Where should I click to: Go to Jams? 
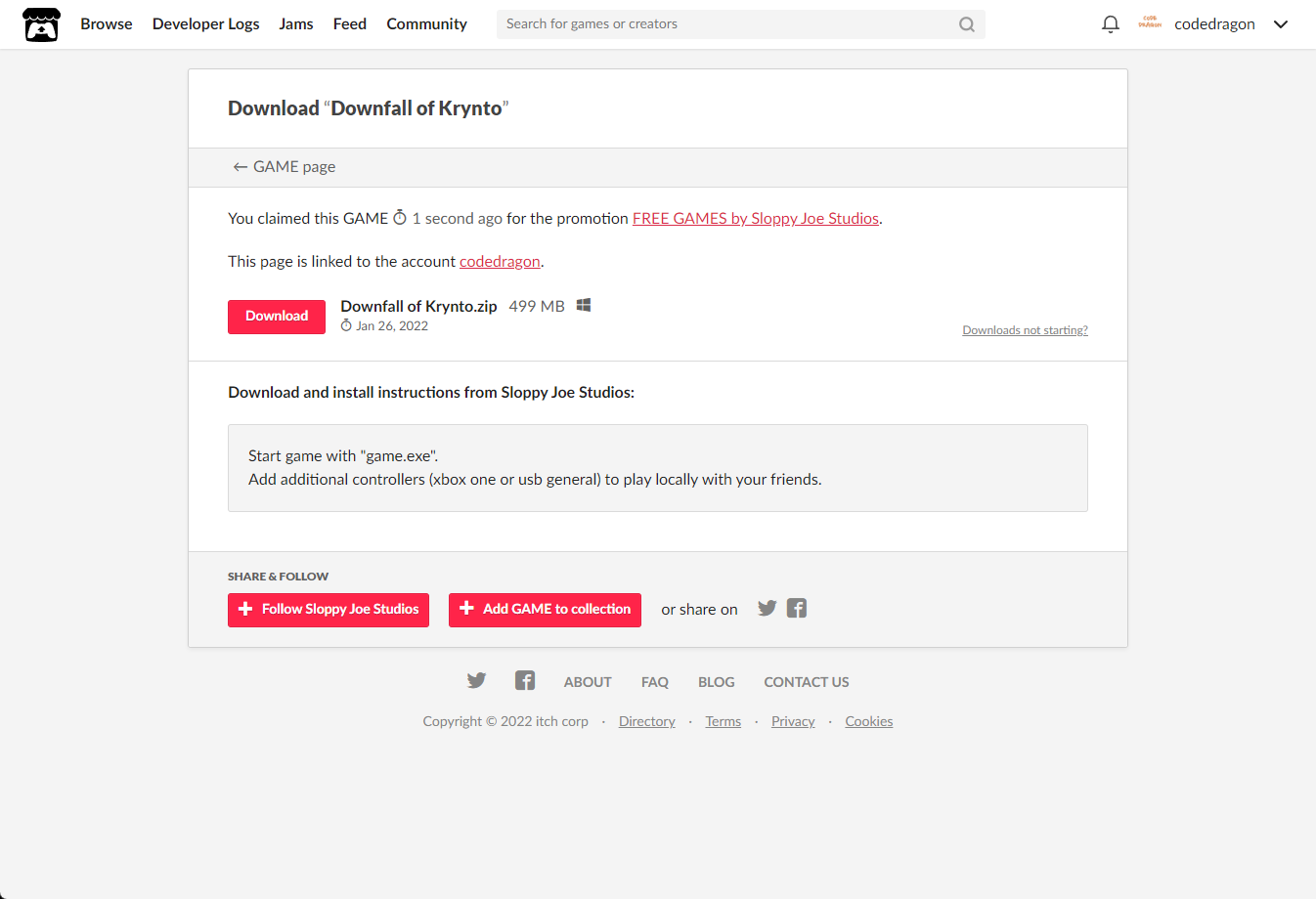click(296, 24)
